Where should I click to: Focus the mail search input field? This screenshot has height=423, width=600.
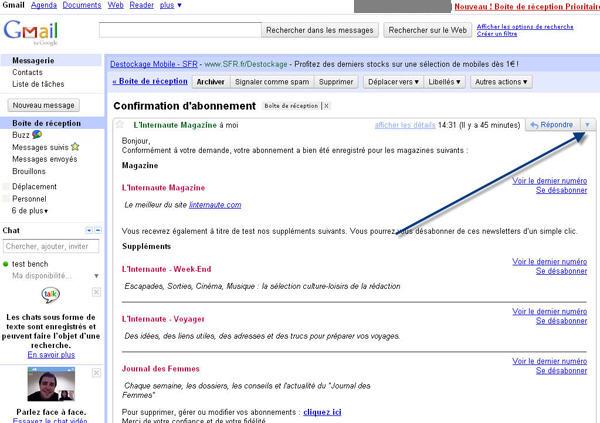[180, 30]
